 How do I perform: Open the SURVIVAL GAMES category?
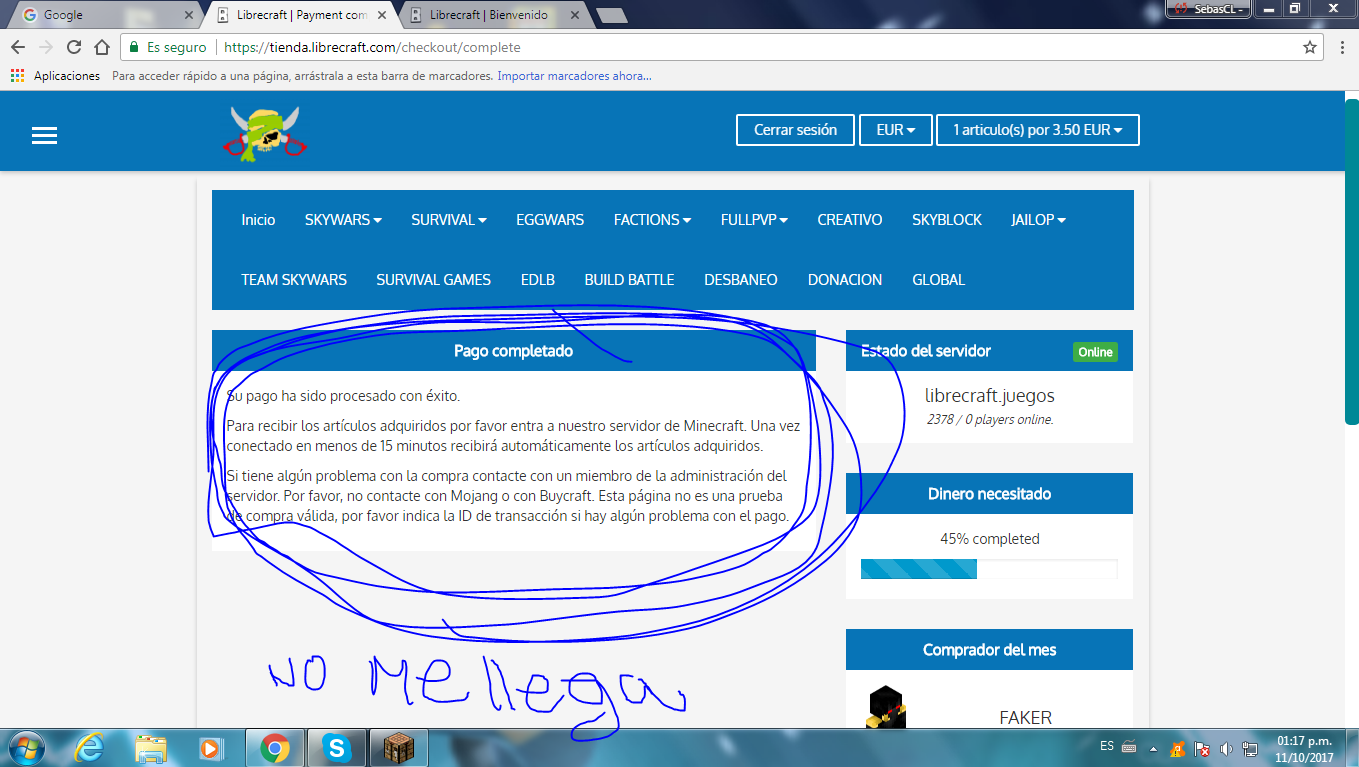[434, 280]
